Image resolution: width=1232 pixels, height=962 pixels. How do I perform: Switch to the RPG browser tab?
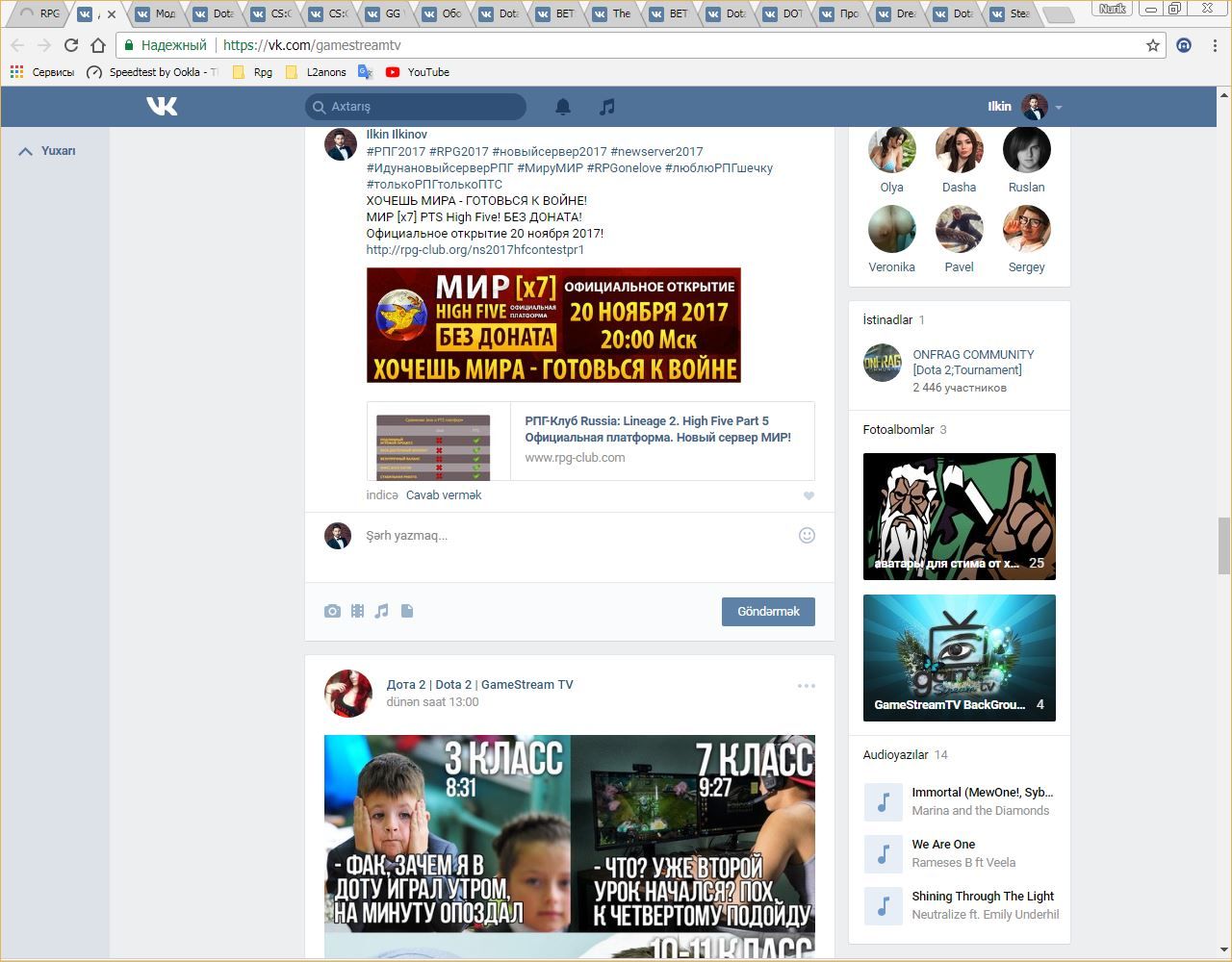click(40, 13)
